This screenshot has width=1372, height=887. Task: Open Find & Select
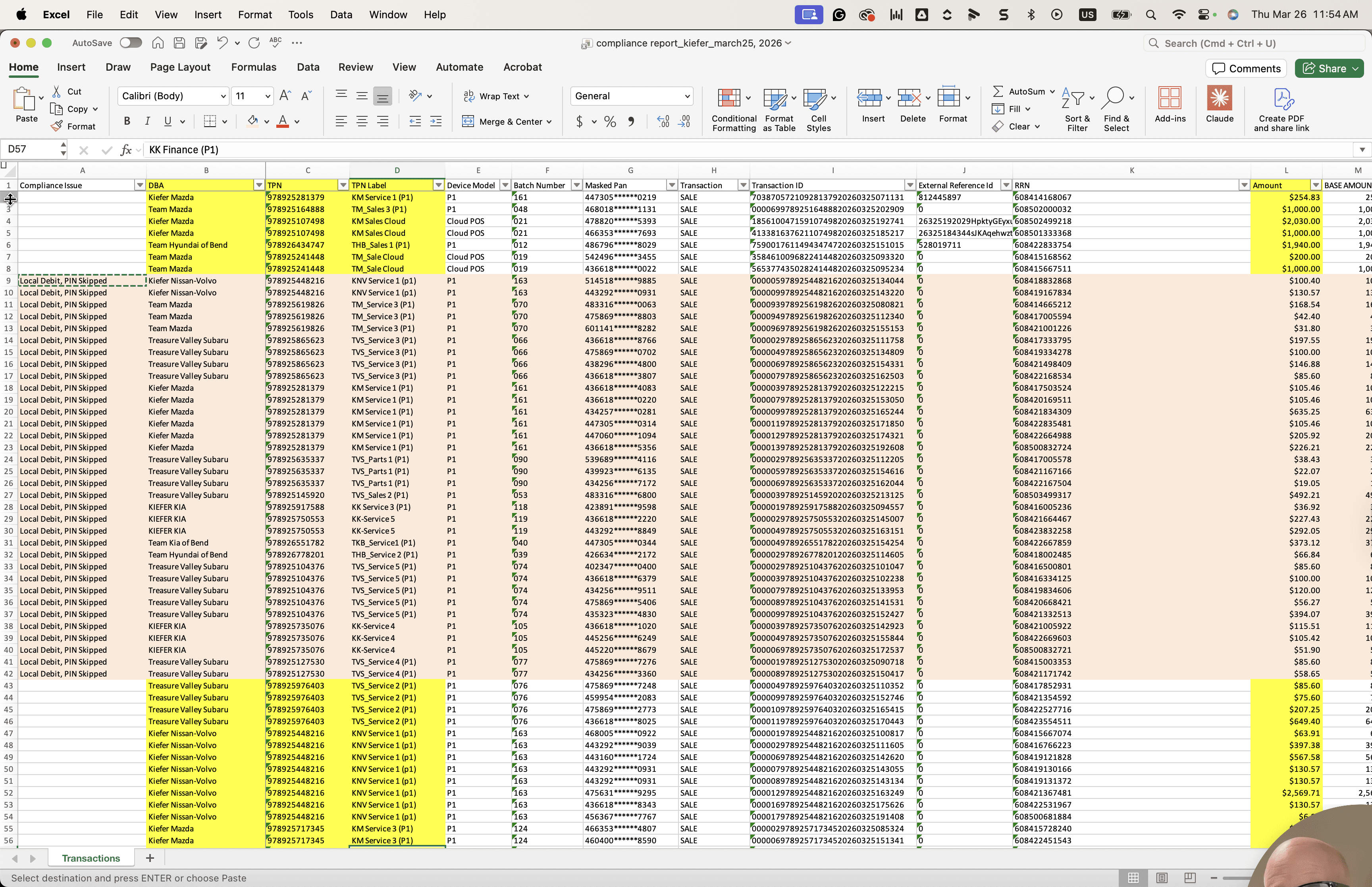1116,110
